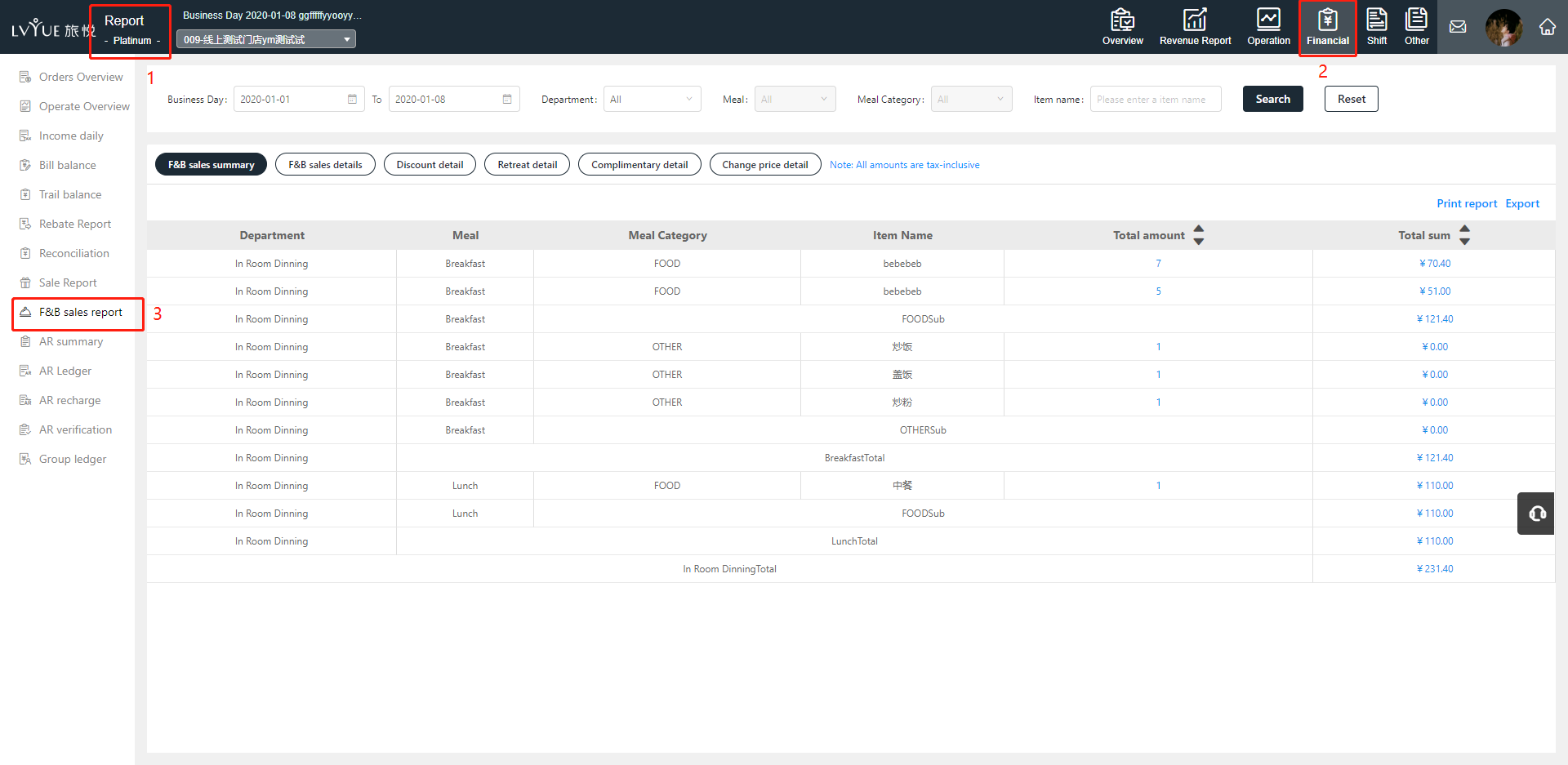Click the Report Platinum header label
The height and width of the screenshot is (765, 1568).
point(131,31)
